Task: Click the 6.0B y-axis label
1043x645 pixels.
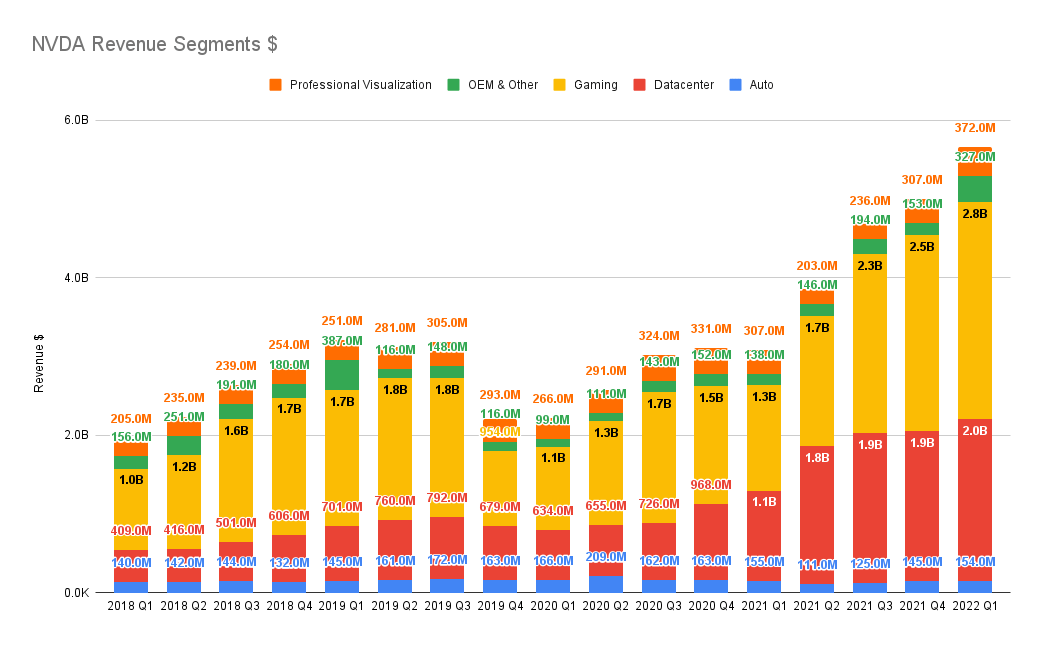Action: (x=76, y=120)
